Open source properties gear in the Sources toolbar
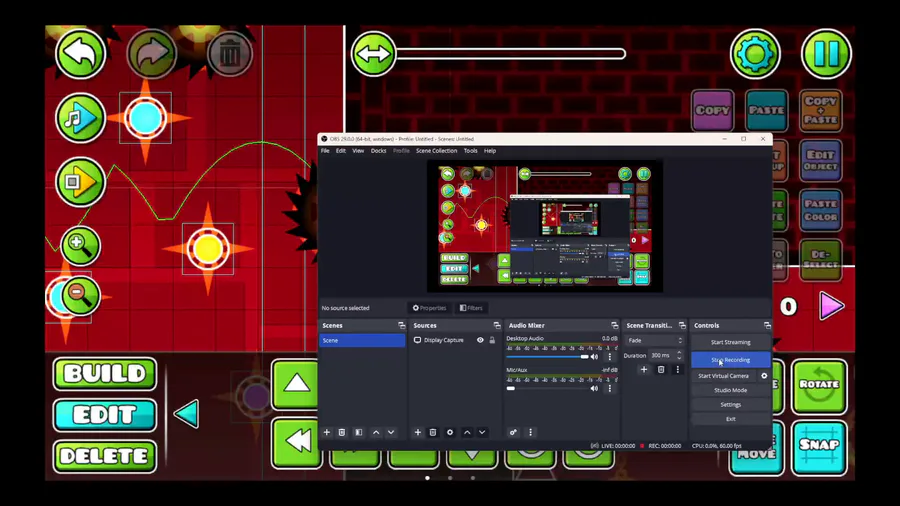The width and height of the screenshot is (900, 506). pyautogui.click(x=450, y=433)
